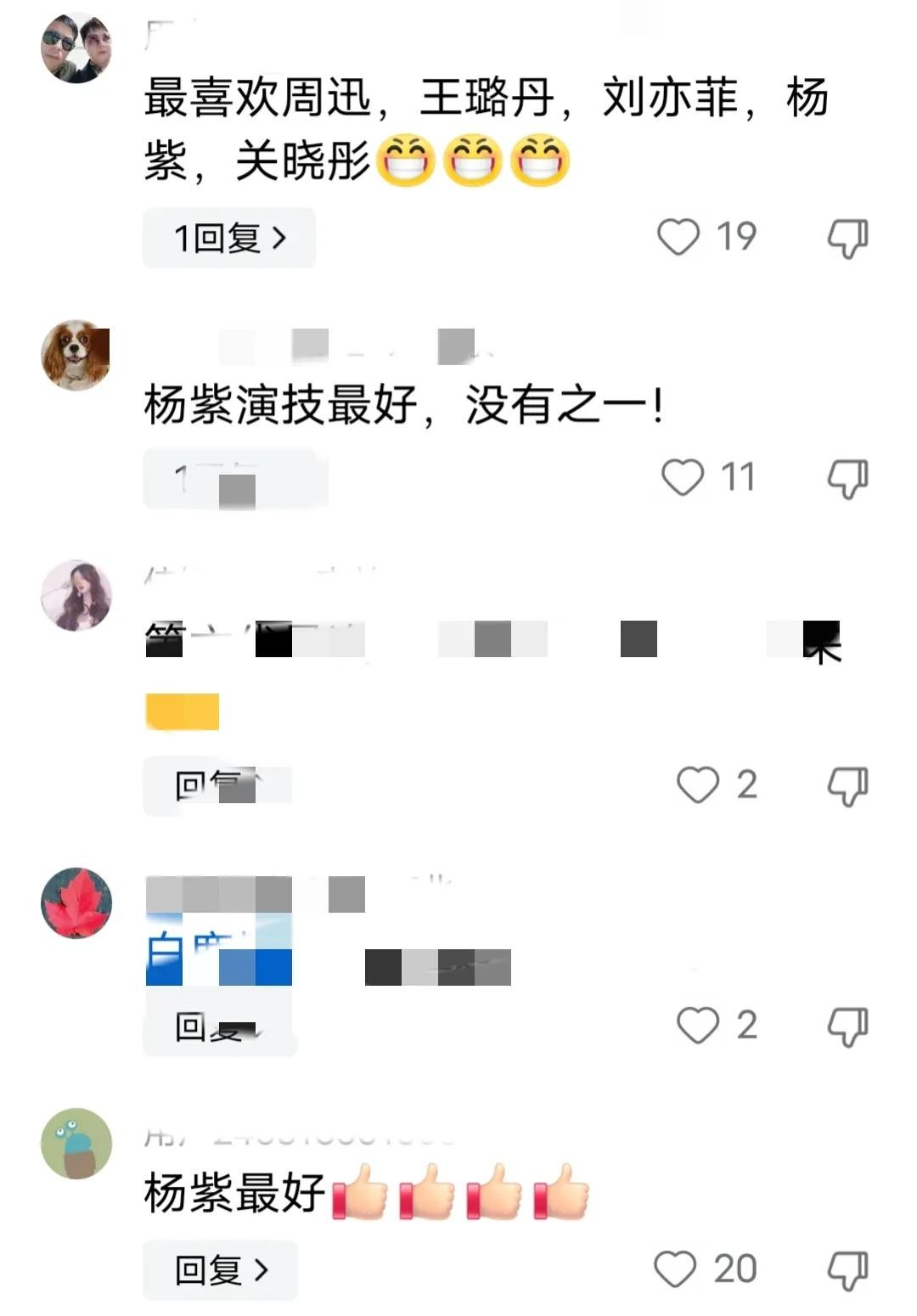917x1316 pixels.
Task: Dislike the 杨紫演技最好 comment
Action: point(847,479)
